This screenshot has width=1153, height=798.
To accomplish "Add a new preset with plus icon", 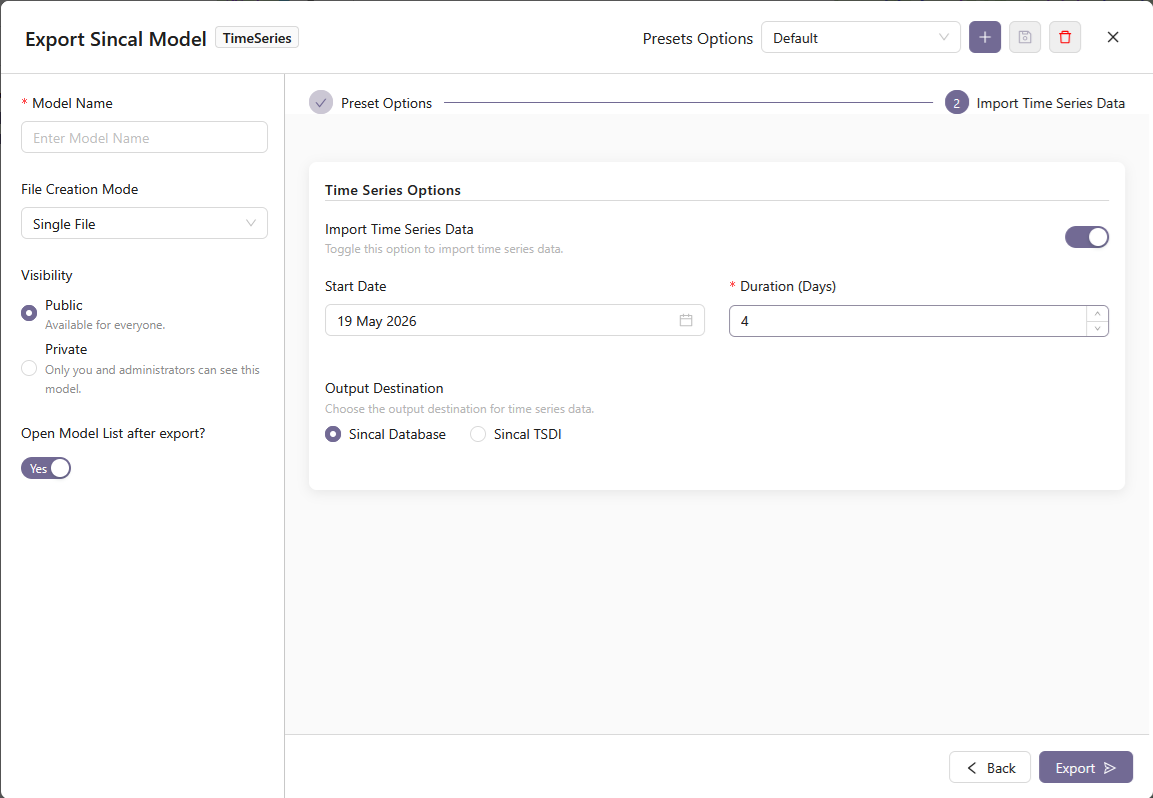I will pos(985,38).
